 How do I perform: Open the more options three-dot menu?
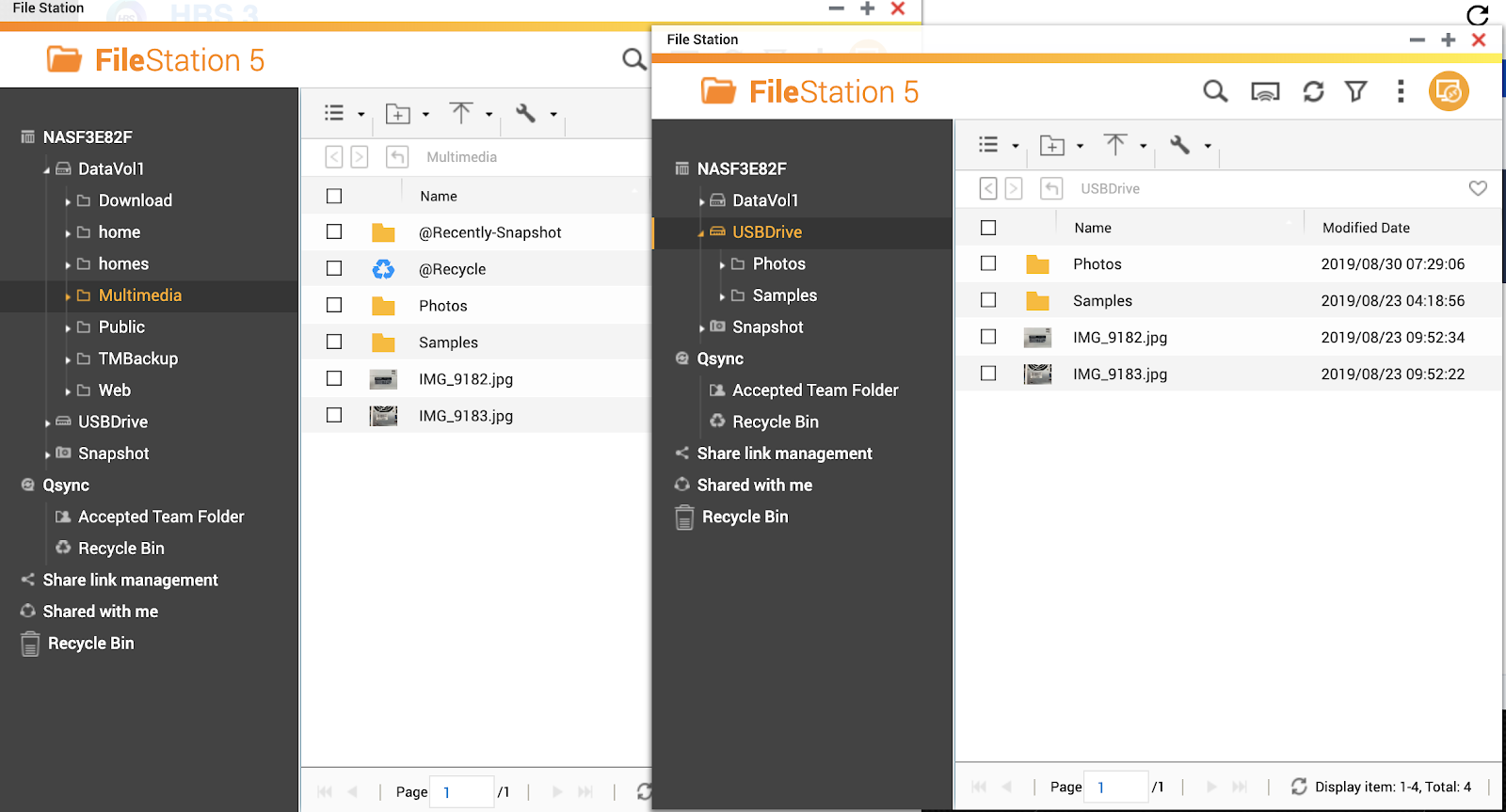click(1401, 91)
